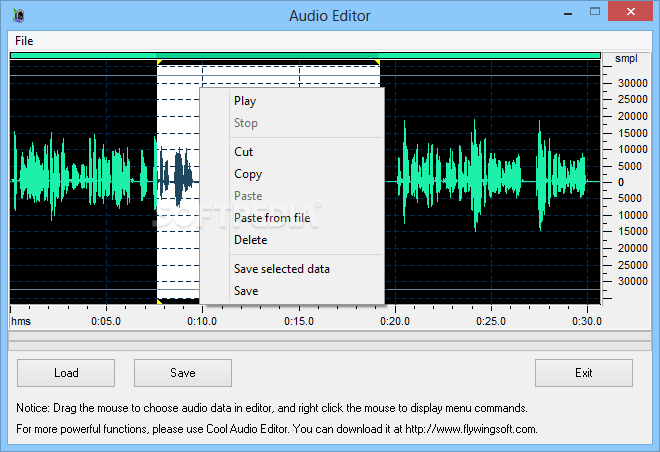Click the 0:25.0 mark on the time ruler

[491, 321]
